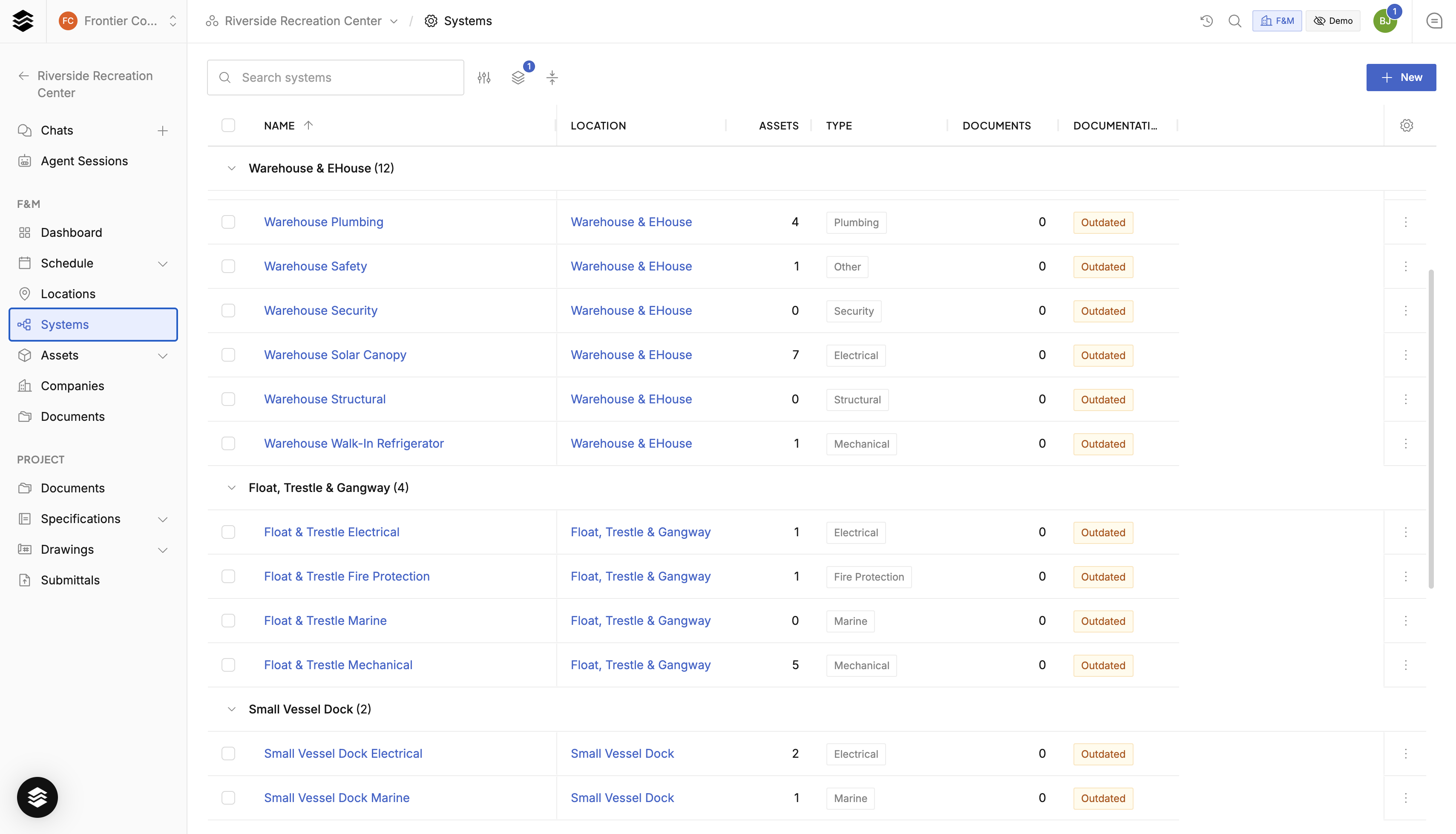Add a new chat with plus icon

click(x=163, y=131)
